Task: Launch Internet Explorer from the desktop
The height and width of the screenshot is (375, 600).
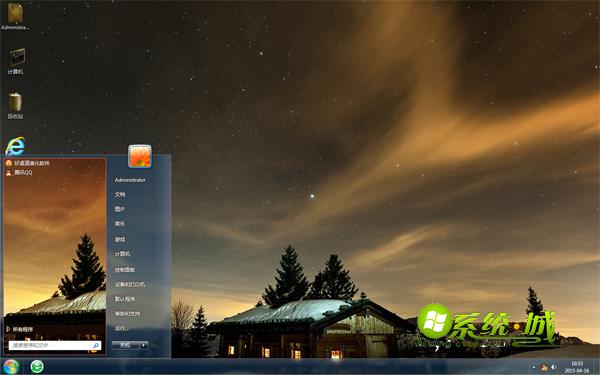Action: pos(15,146)
